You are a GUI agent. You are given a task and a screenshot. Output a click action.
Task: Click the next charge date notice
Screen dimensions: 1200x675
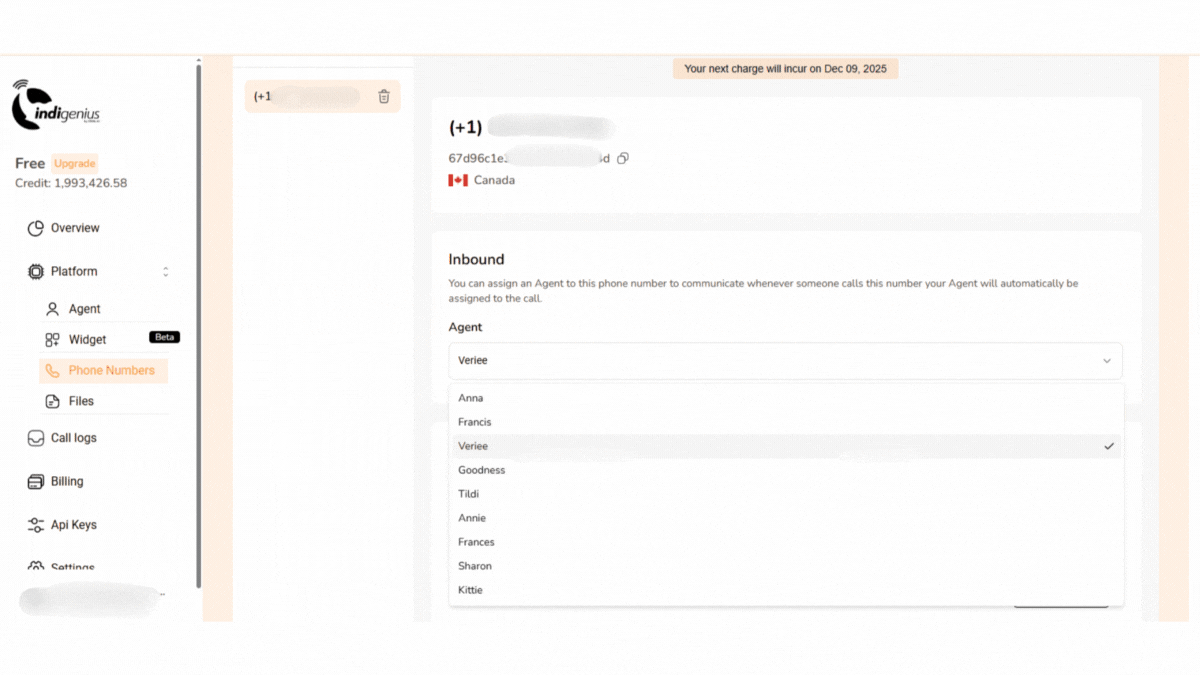point(785,69)
